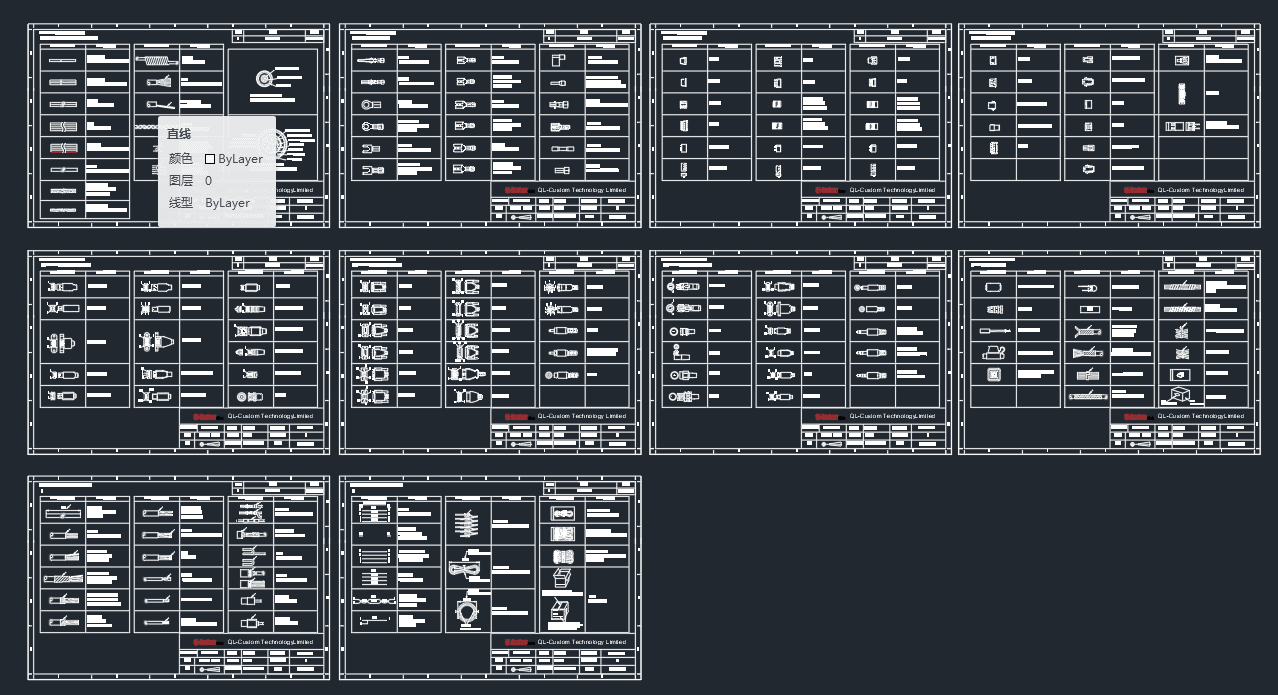Image resolution: width=1278 pixels, height=695 pixels.
Task: Click the concentric bullseye symbol on the top-left sheet
Action: coord(264,77)
